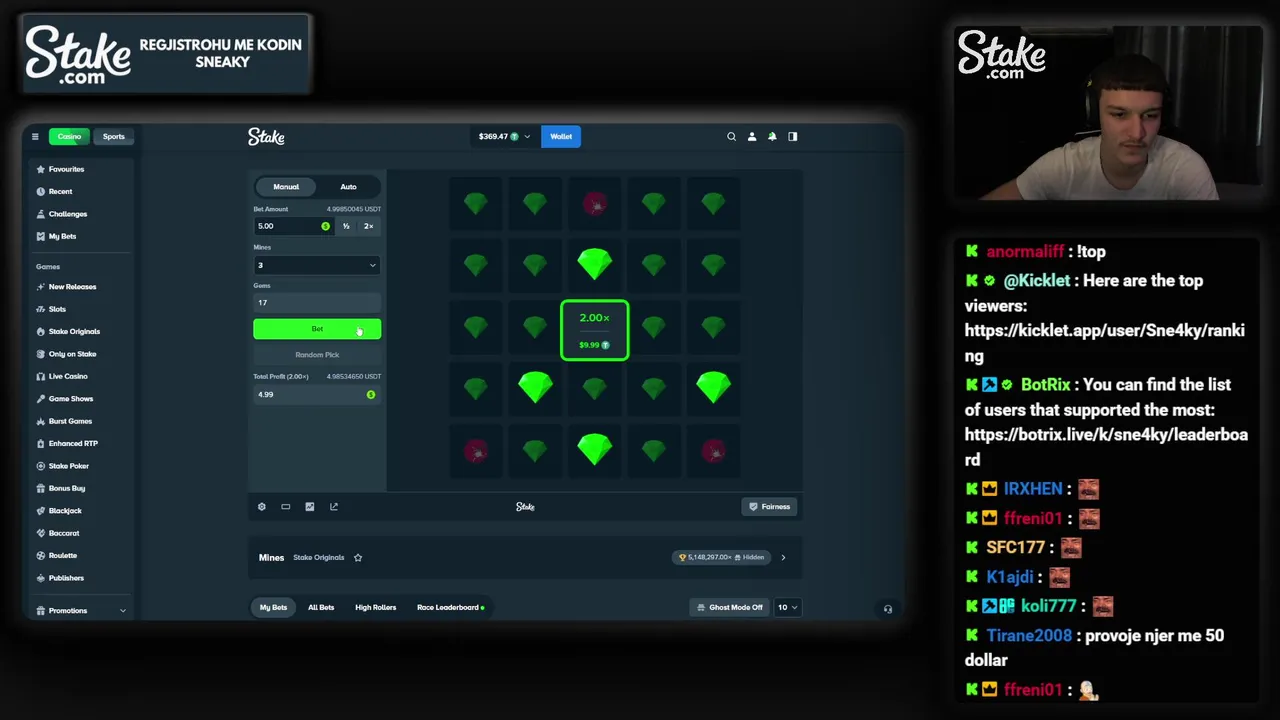Open New Releases in sidebar

[x=73, y=287]
